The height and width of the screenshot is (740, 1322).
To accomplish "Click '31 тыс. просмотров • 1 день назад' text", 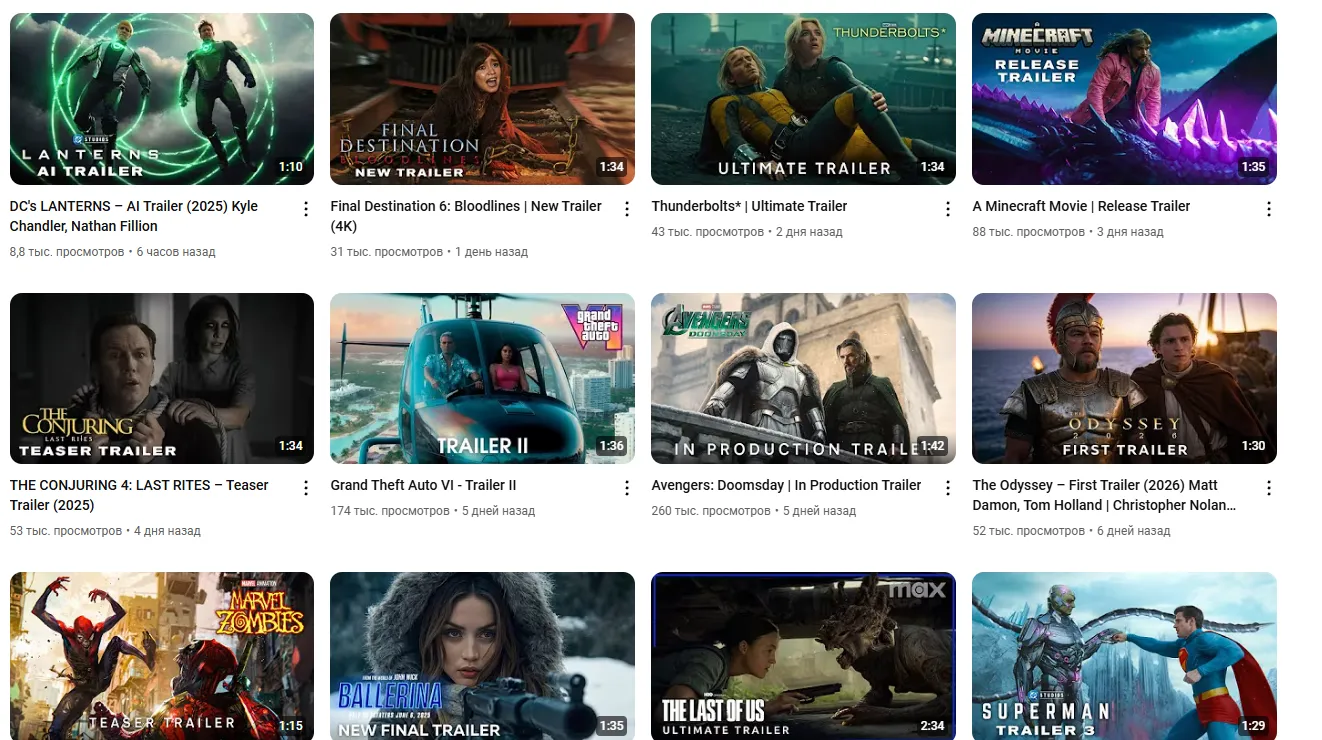I will pyautogui.click(x=430, y=252).
